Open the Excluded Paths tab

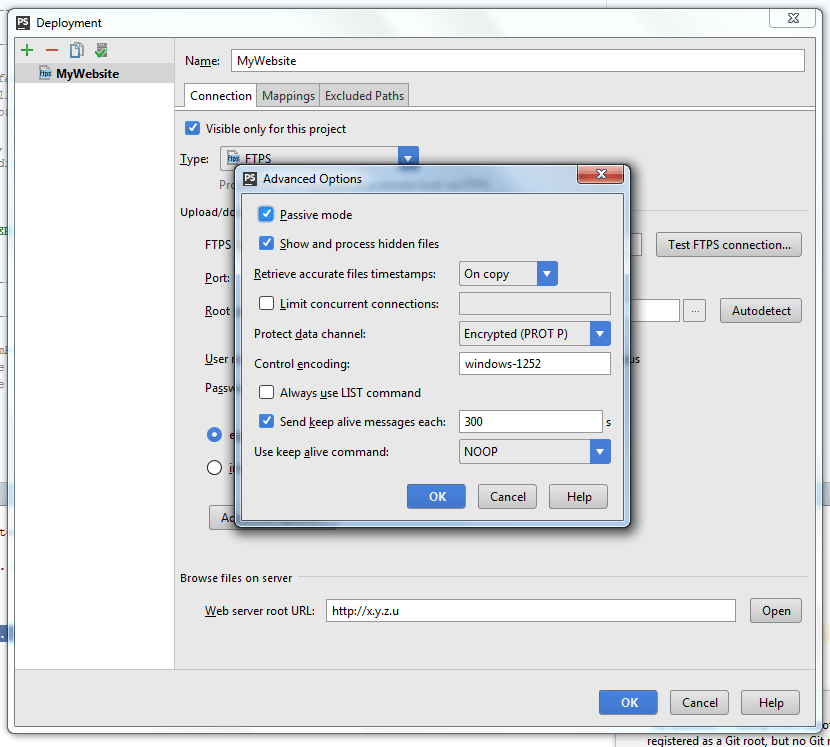364,96
